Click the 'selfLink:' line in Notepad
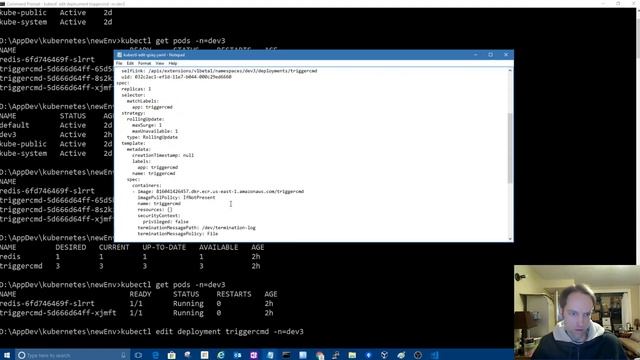The height and width of the screenshot is (360, 640). click(x=219, y=71)
